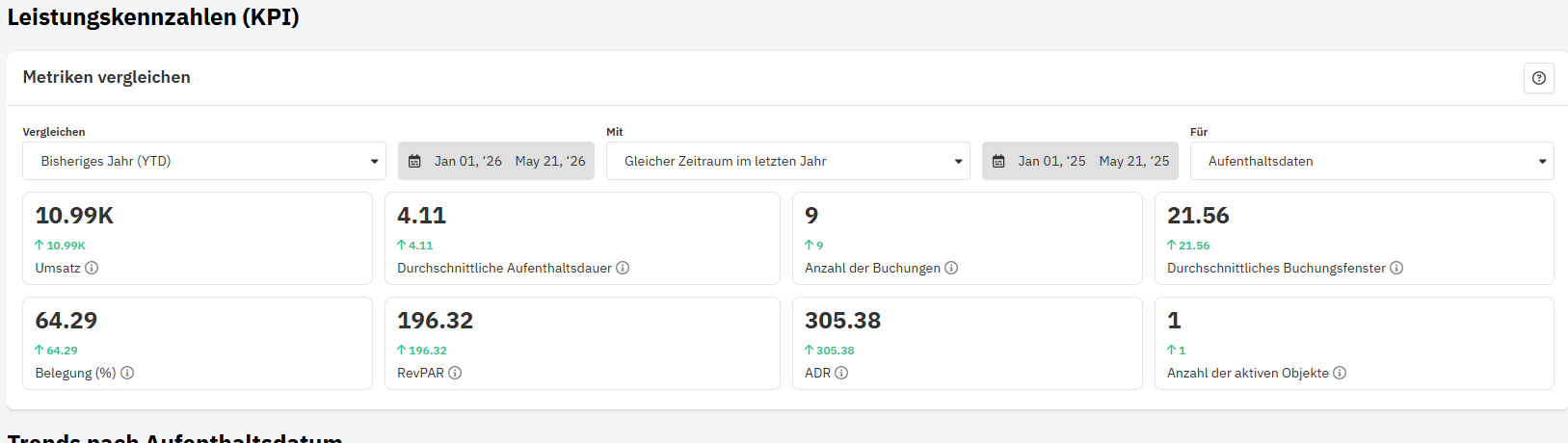1568x443 pixels.
Task: Show info for Anzahl der Buchungen
Action: tap(951, 268)
